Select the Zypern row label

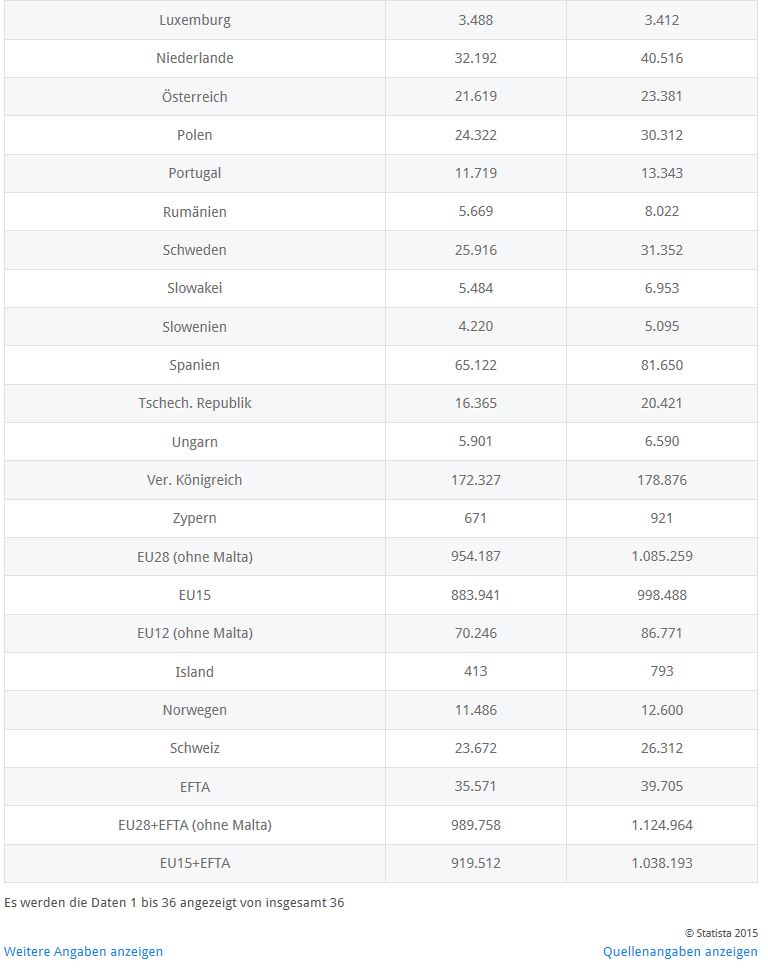[x=195, y=518]
